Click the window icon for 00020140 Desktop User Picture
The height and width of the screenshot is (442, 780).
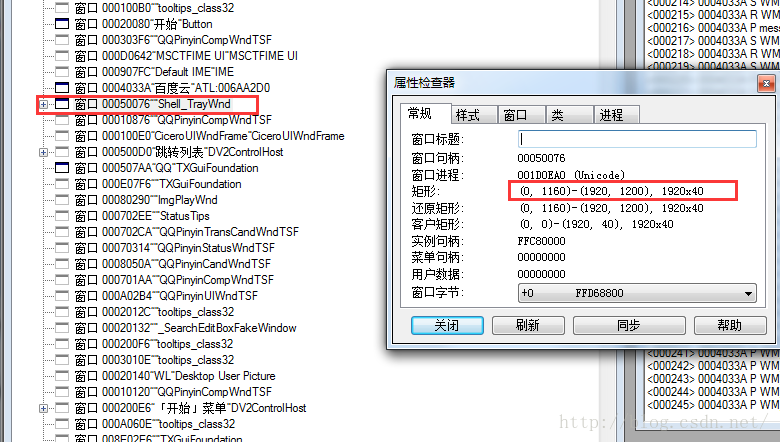[62, 376]
